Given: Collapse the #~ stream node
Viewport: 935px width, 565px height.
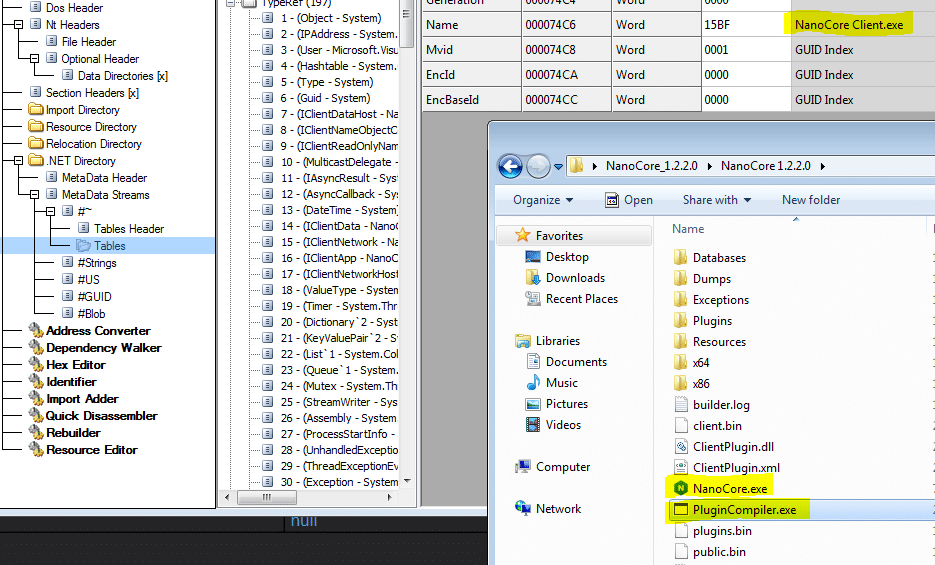Looking at the screenshot, I should [51, 212].
